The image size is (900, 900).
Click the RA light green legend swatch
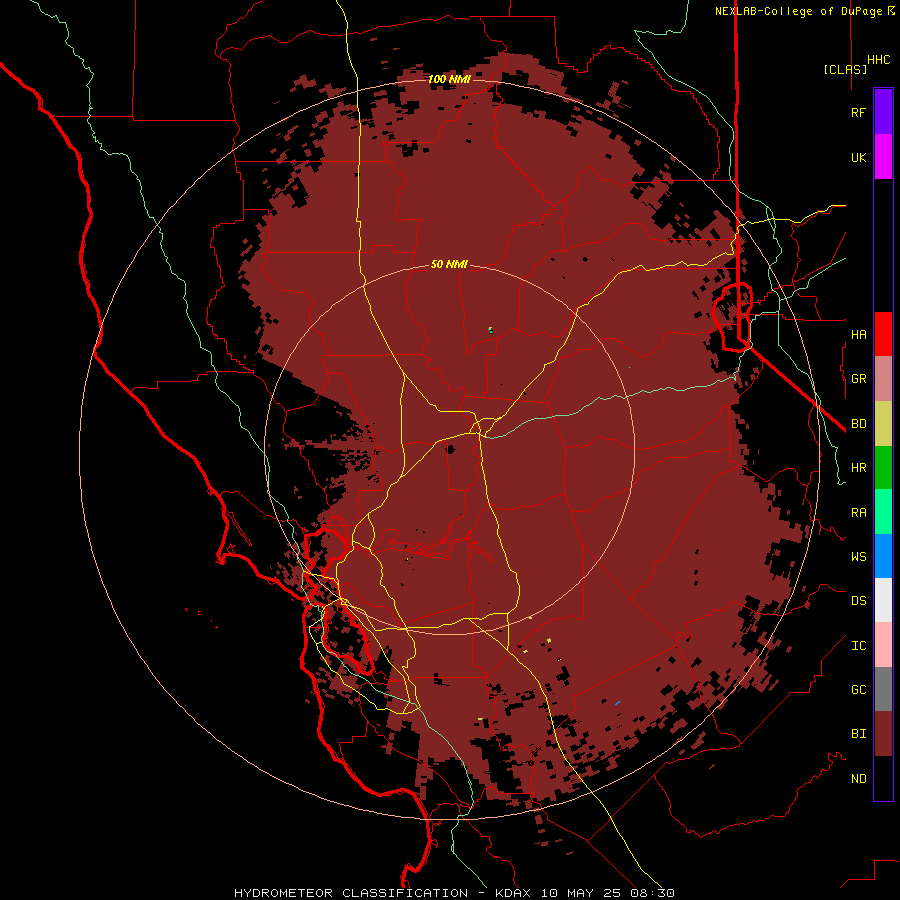tap(883, 512)
